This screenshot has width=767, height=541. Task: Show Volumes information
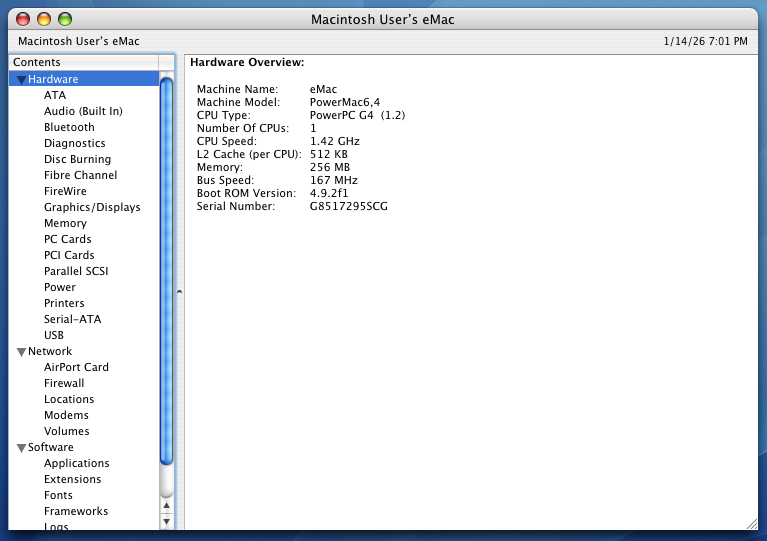[67, 431]
